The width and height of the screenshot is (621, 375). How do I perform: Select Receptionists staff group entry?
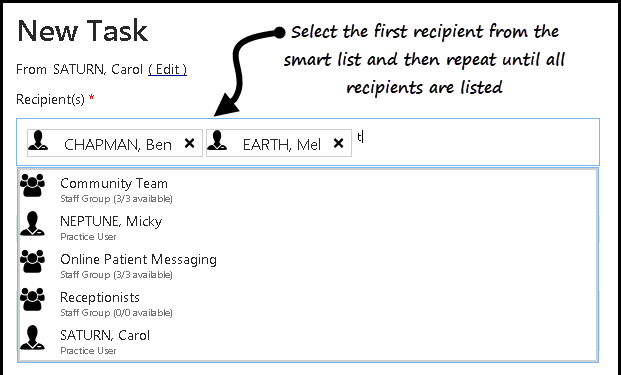coord(308,303)
